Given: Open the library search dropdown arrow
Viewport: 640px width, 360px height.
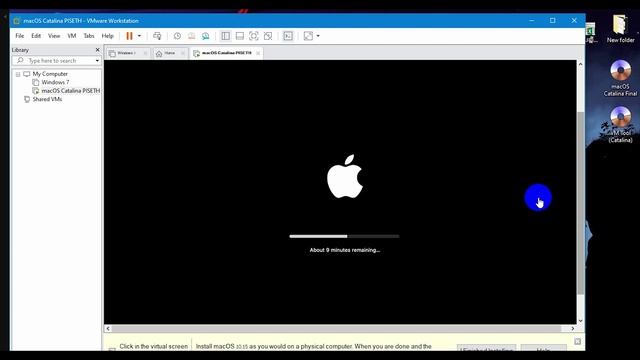Looking at the screenshot, I should 97,61.
